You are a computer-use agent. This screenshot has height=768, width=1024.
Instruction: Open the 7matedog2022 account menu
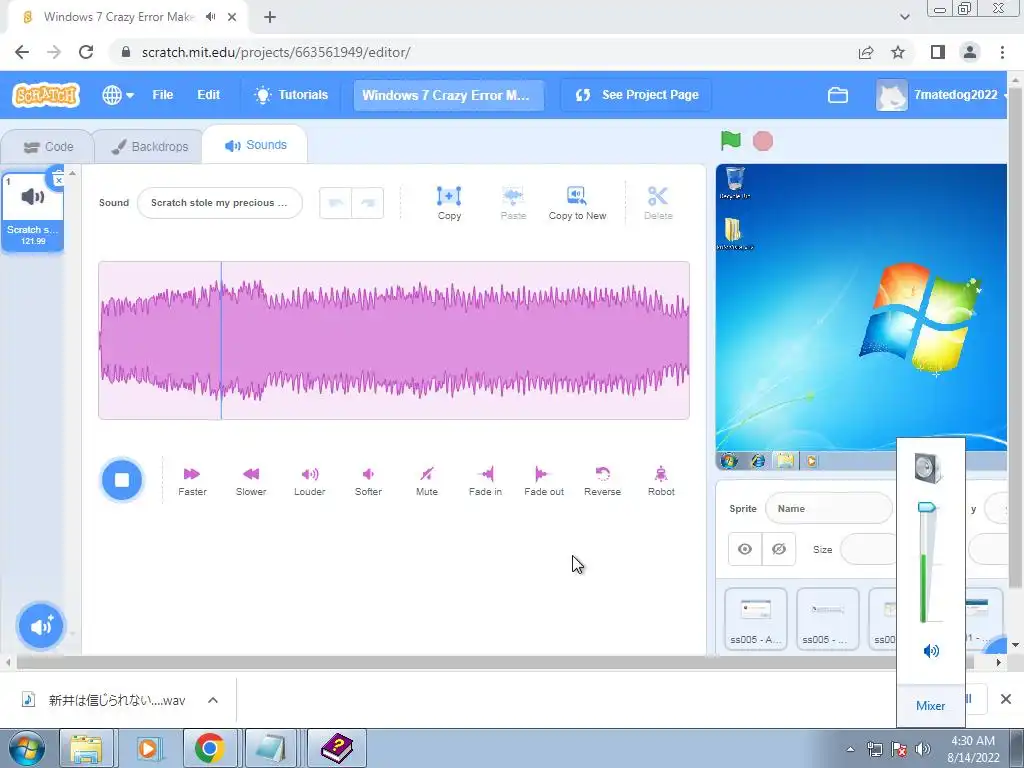coord(940,95)
